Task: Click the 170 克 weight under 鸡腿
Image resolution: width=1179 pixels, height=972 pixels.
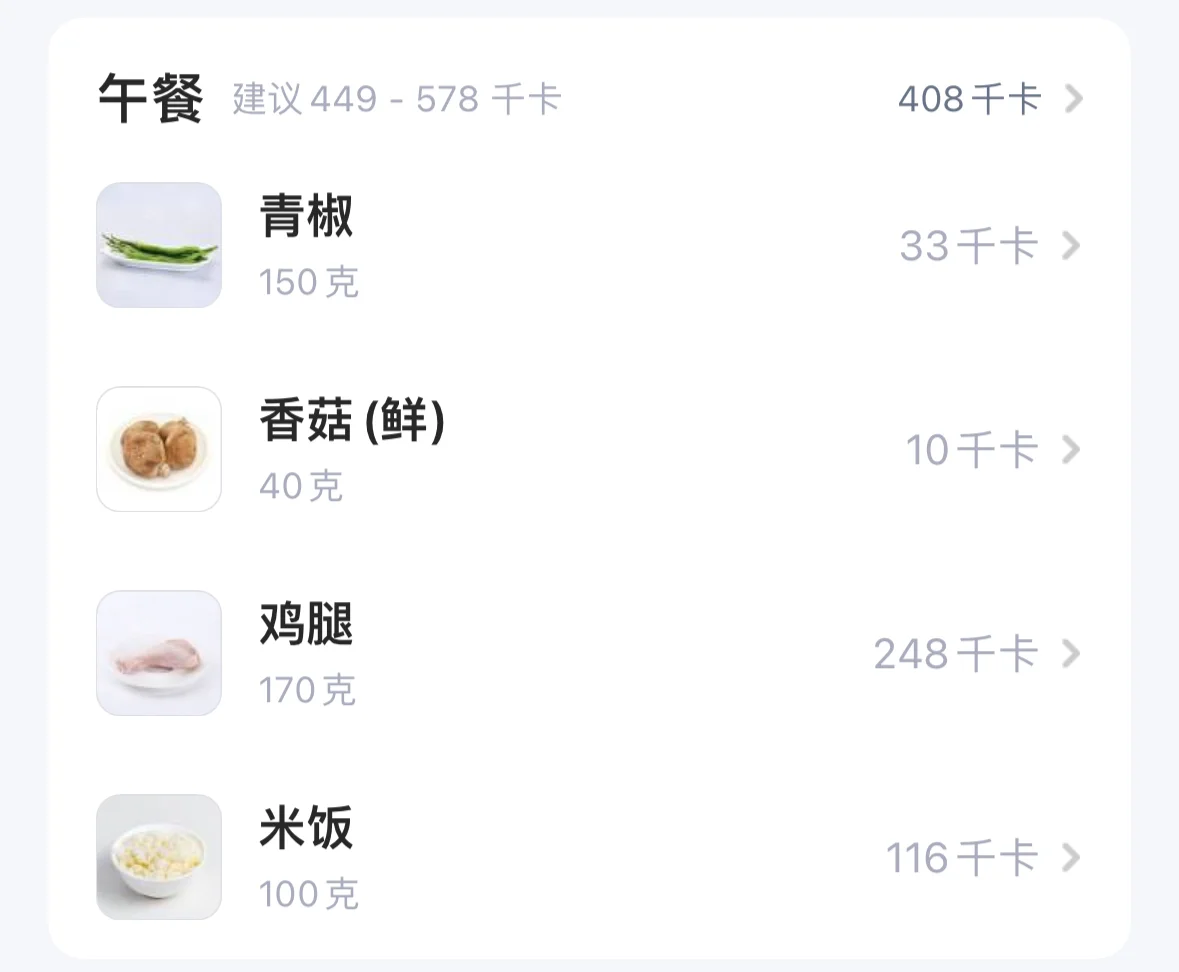Action: pos(307,689)
